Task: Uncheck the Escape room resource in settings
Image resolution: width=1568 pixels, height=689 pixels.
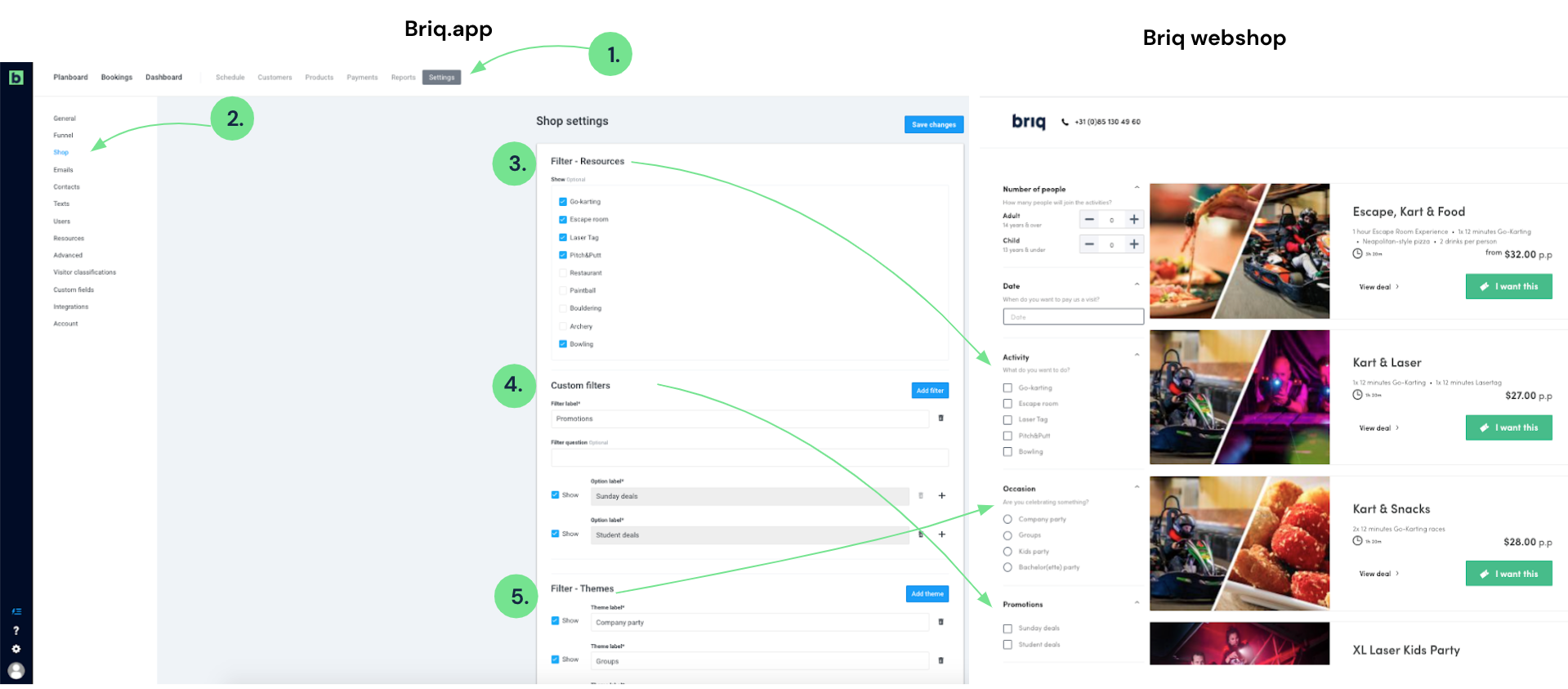Action: point(563,219)
